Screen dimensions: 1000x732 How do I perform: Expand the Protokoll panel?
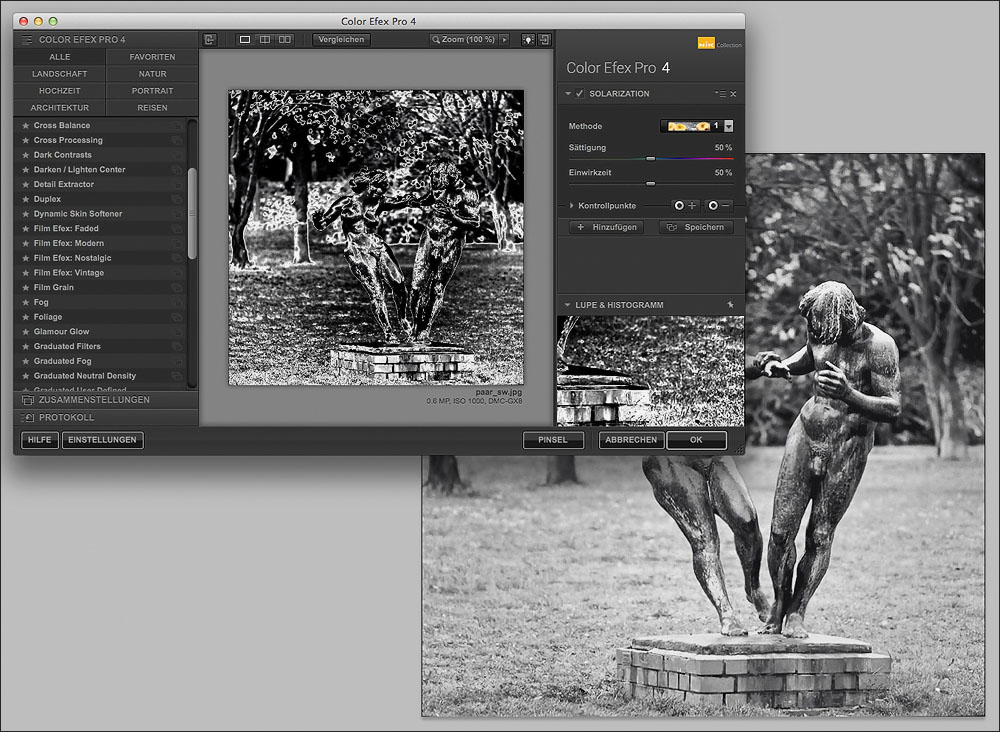(106, 418)
